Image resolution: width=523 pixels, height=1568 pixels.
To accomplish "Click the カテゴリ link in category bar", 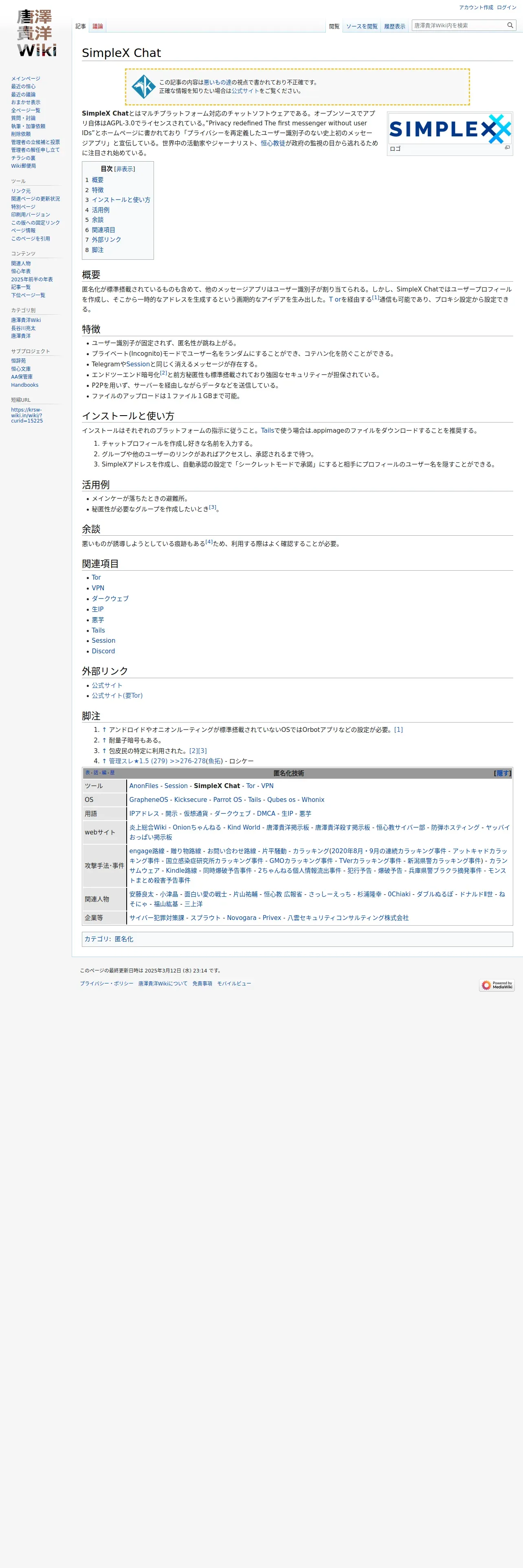I will [96, 939].
